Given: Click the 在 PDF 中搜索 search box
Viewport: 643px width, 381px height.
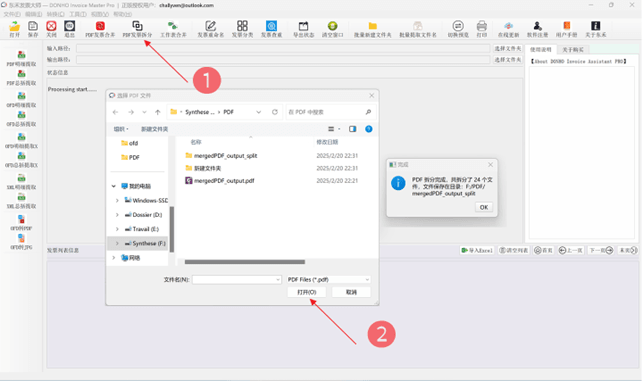Looking at the screenshot, I should (x=330, y=112).
